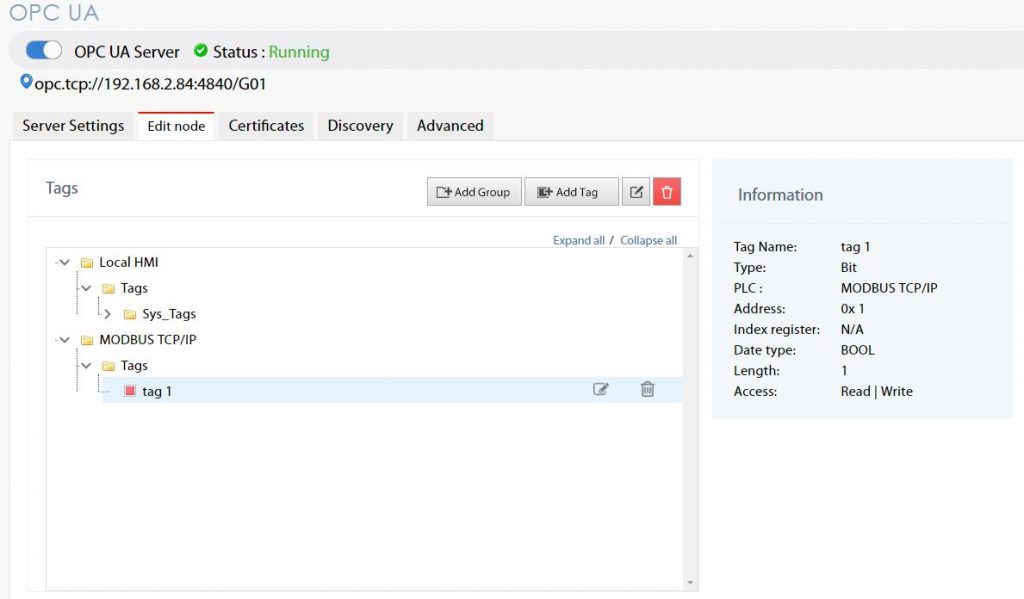Toggle the OPC UA Server switch off

click(x=44, y=51)
